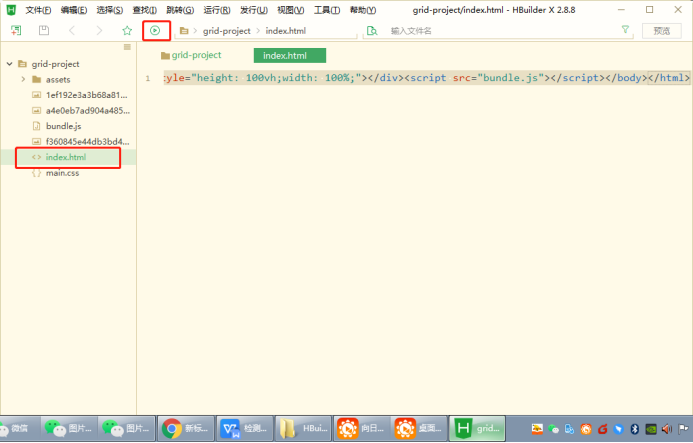Click index.html in breadcrumb path
The image size is (693, 443).
point(286,31)
